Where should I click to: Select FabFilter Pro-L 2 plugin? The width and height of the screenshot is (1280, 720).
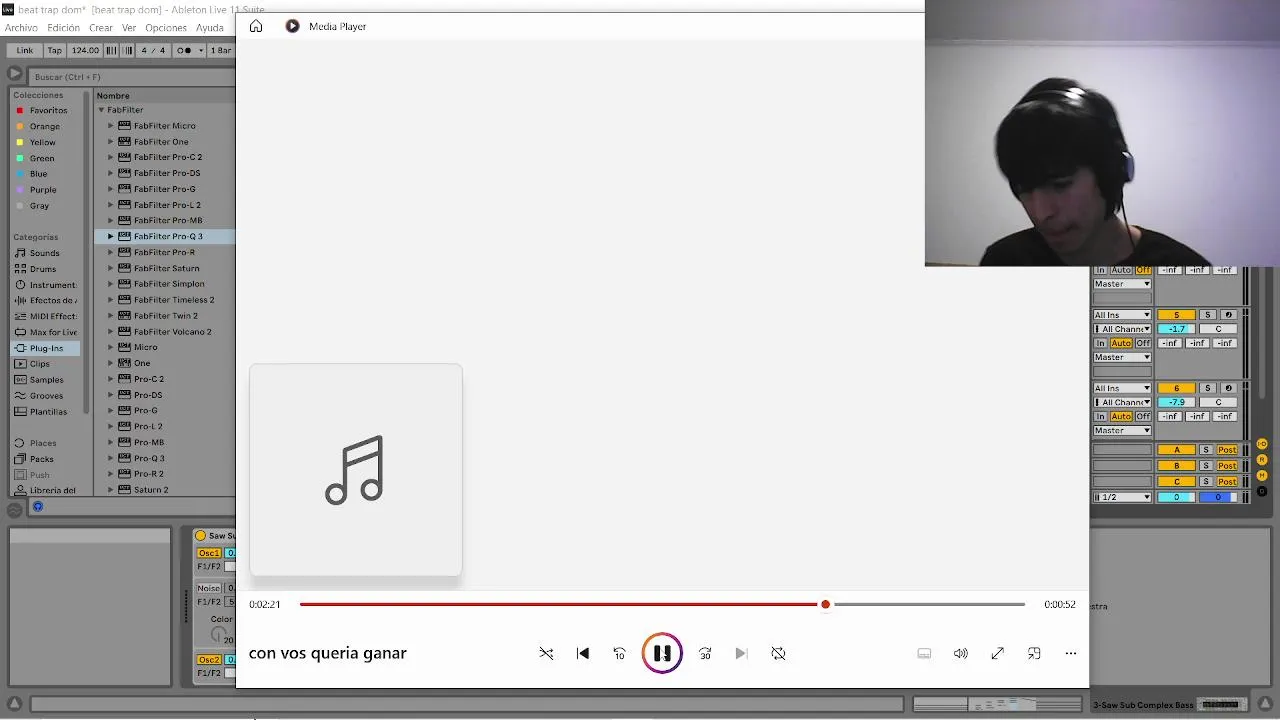[167, 205]
